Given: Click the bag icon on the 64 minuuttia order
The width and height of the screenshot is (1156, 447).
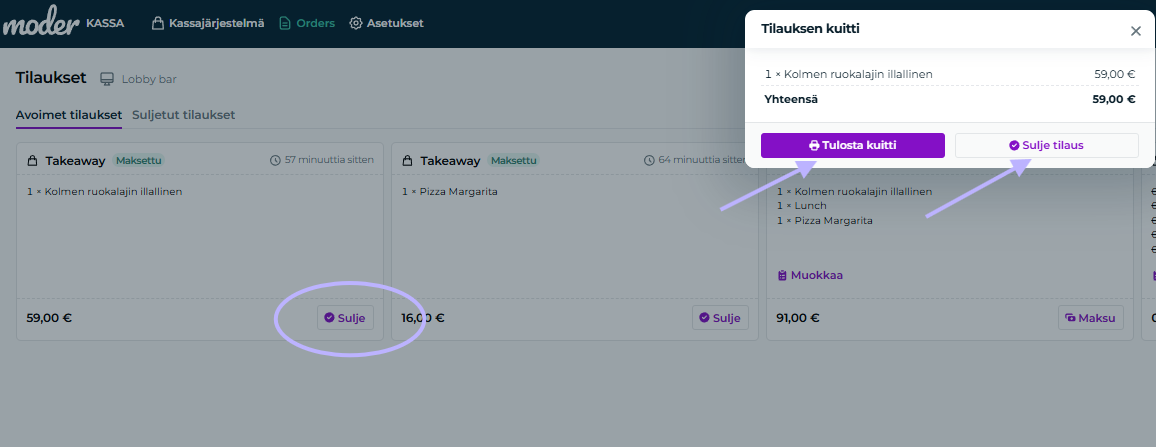Looking at the screenshot, I should tap(407, 160).
